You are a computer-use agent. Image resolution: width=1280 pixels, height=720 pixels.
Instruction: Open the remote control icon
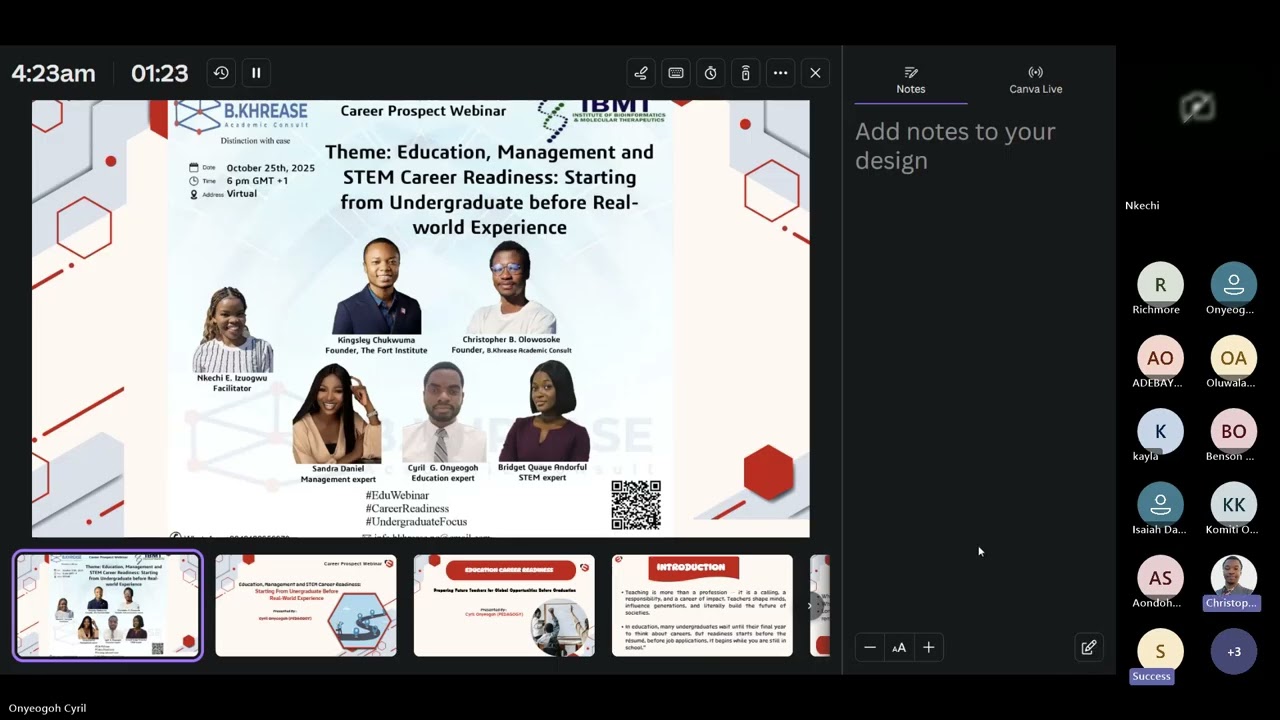pyautogui.click(x=745, y=73)
